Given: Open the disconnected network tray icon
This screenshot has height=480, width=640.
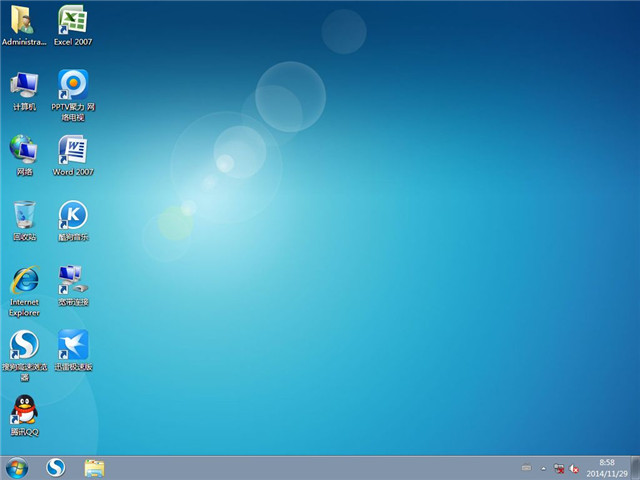Looking at the screenshot, I should coord(558,468).
